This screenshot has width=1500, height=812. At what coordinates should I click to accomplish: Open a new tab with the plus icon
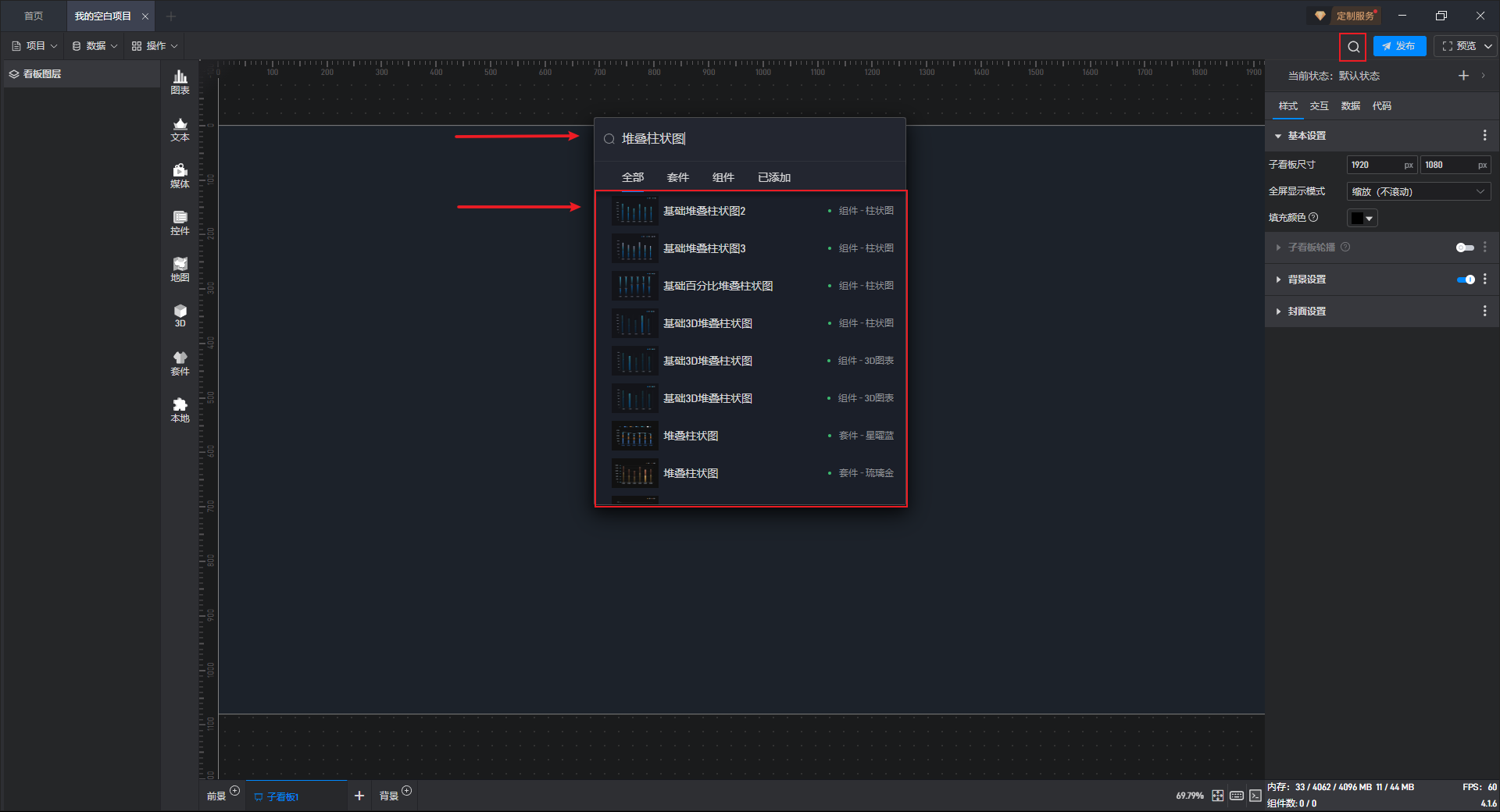tap(171, 16)
